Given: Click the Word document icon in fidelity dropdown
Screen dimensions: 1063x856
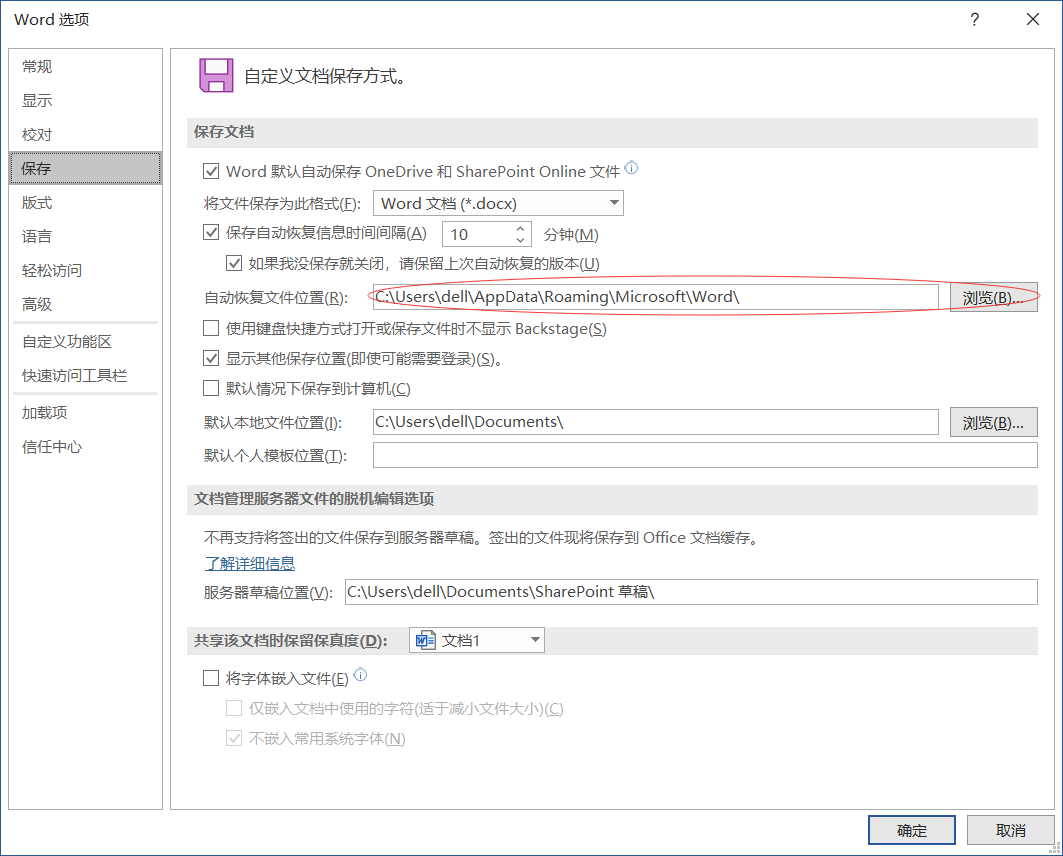Looking at the screenshot, I should click(426, 640).
